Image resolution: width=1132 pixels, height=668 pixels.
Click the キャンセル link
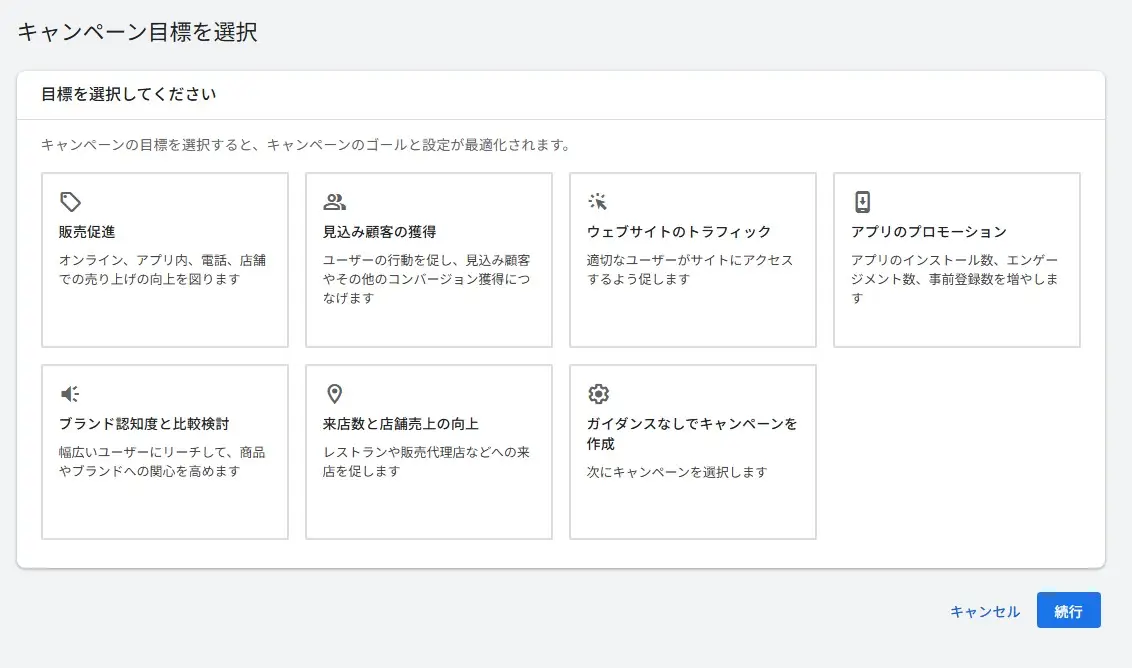point(984,610)
